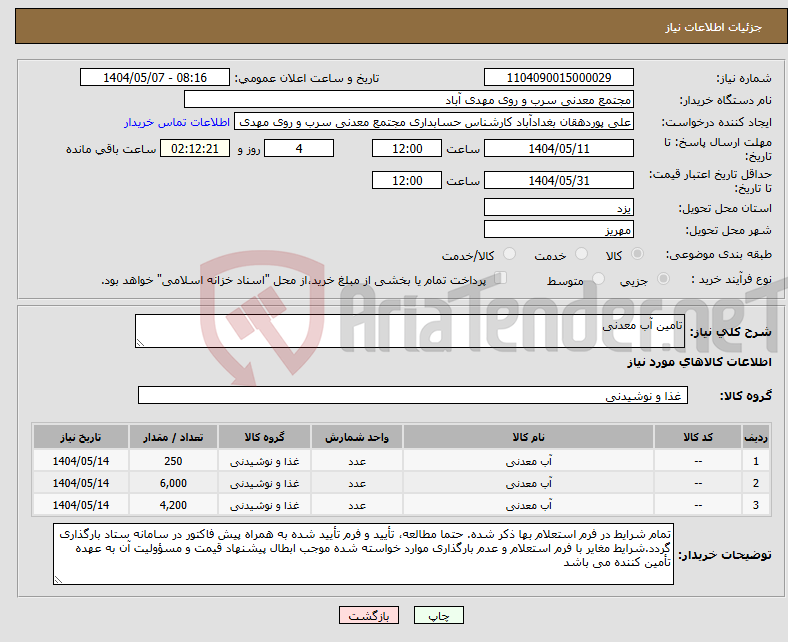Click the response deadline time 12:00 field

(407, 148)
